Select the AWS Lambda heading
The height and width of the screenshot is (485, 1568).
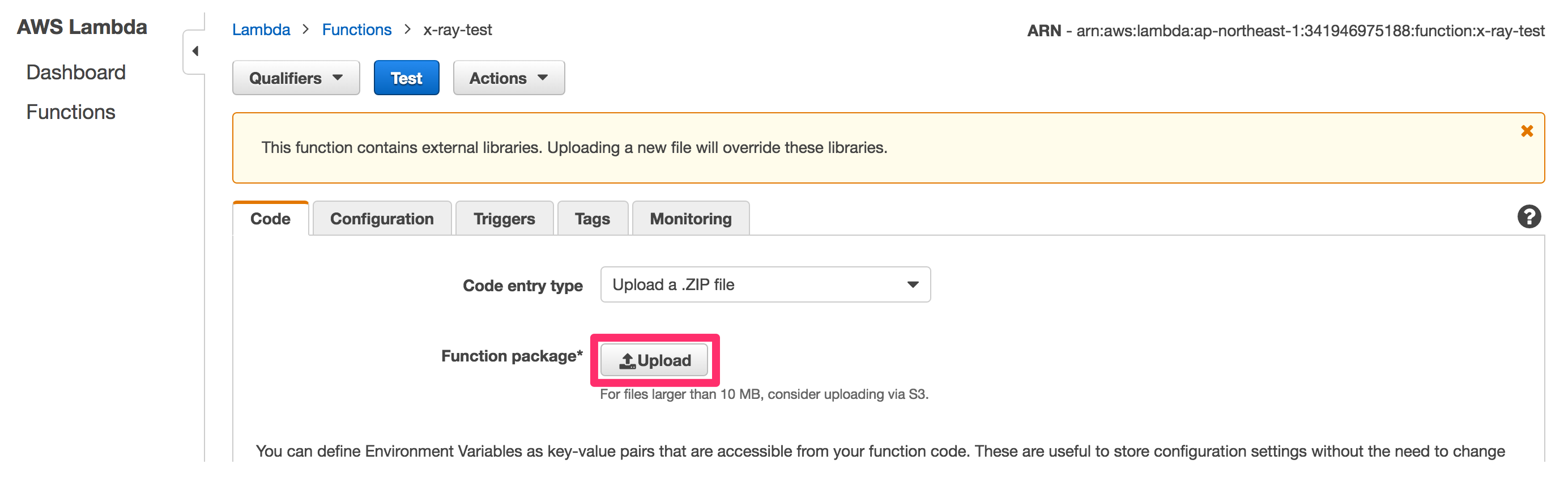pos(82,27)
